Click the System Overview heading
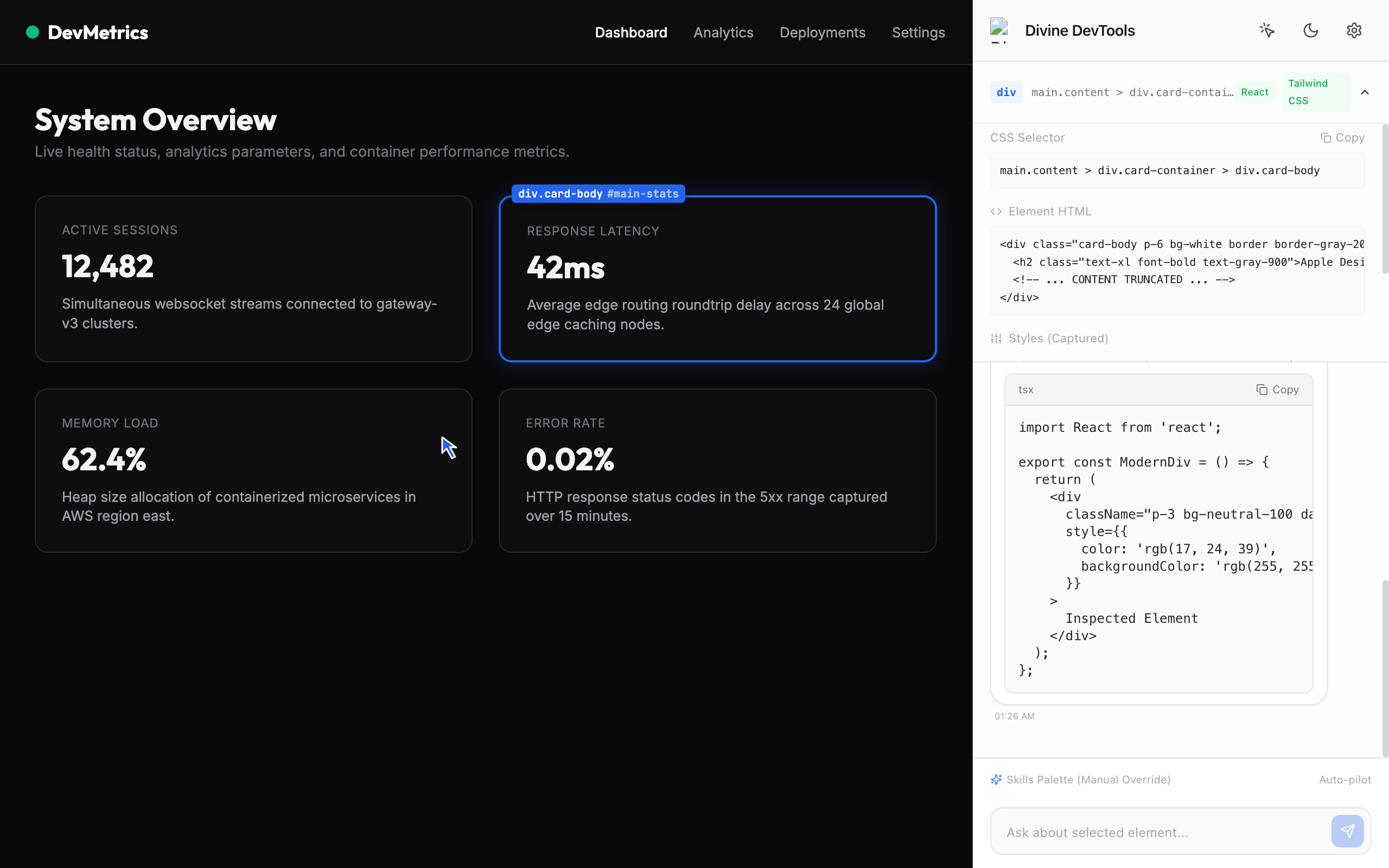 (x=156, y=120)
